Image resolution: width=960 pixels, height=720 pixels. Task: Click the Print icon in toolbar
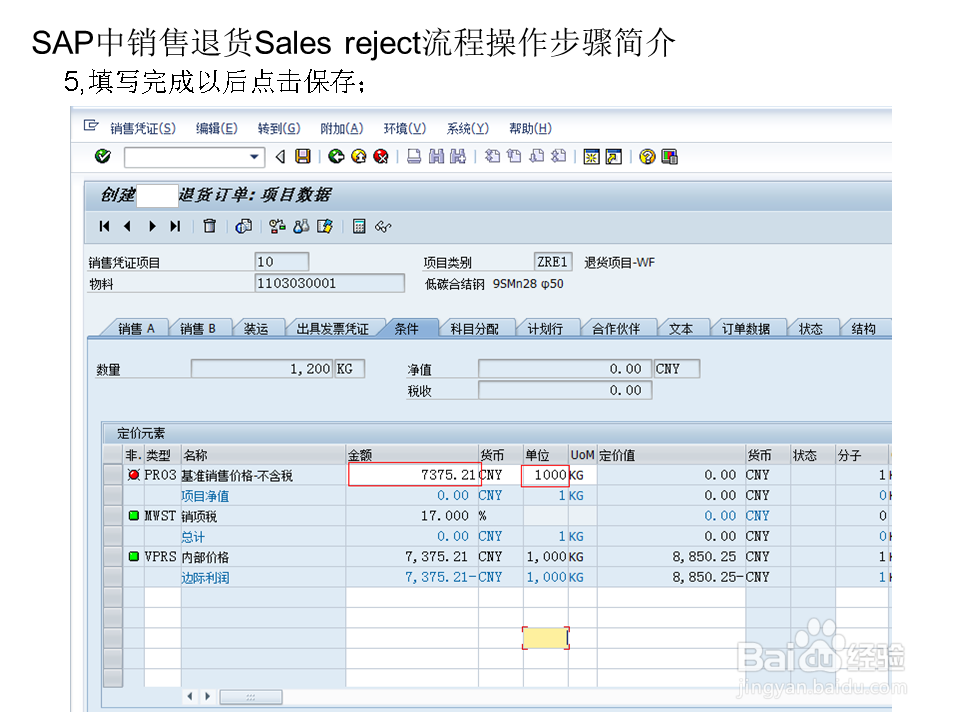point(414,157)
